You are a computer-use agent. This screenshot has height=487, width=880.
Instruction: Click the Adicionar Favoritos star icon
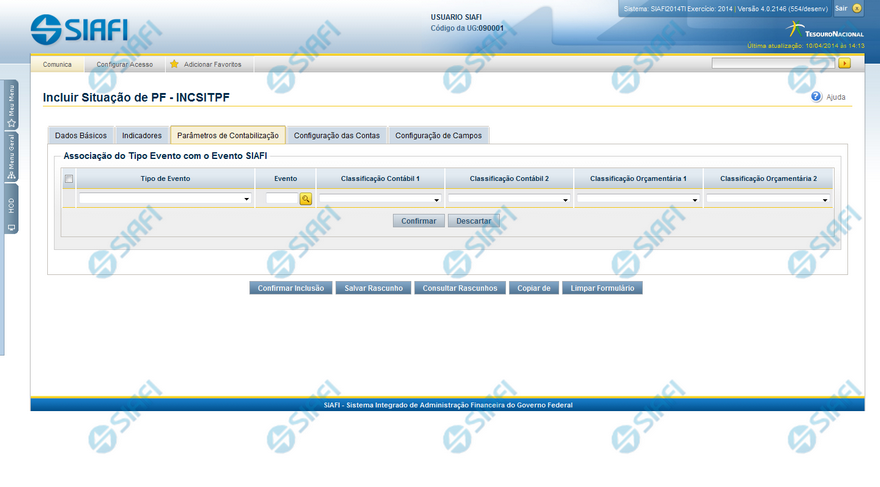(174, 64)
